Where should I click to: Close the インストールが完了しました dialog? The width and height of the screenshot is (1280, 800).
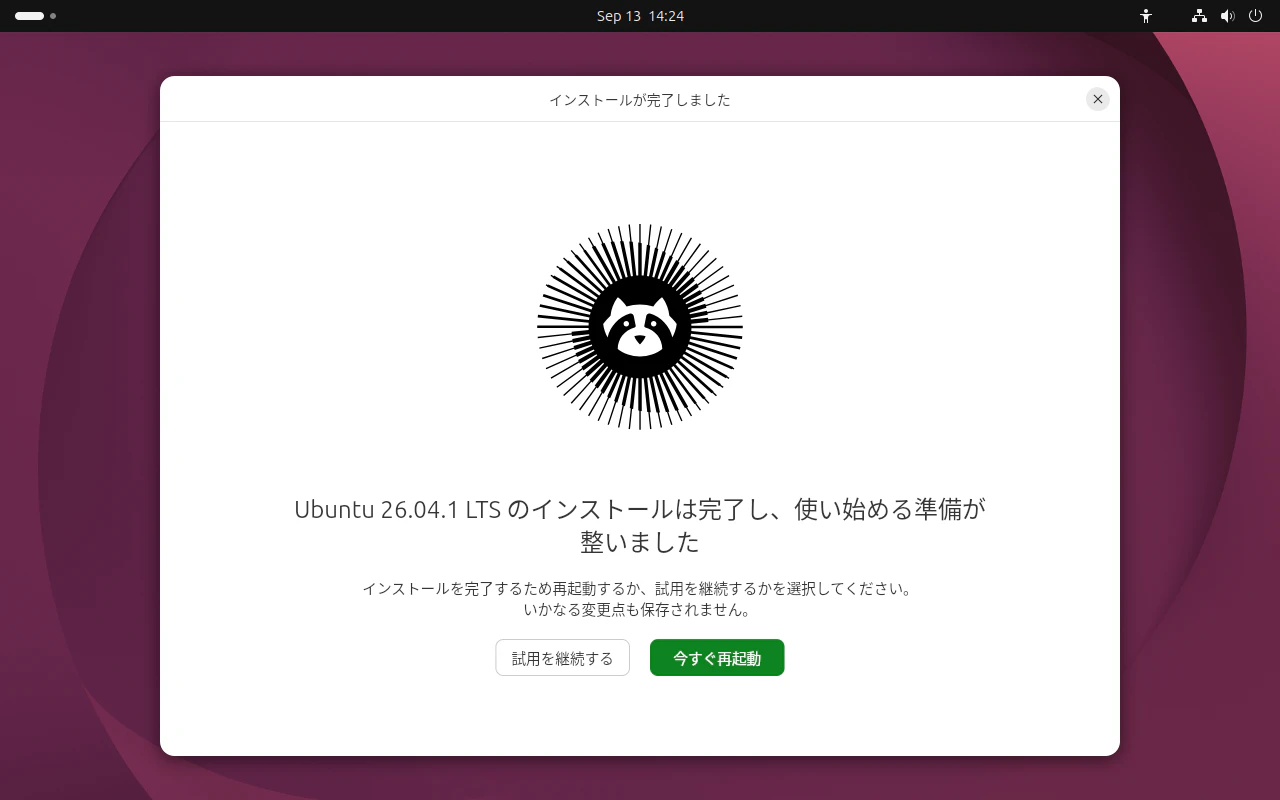(x=1098, y=99)
